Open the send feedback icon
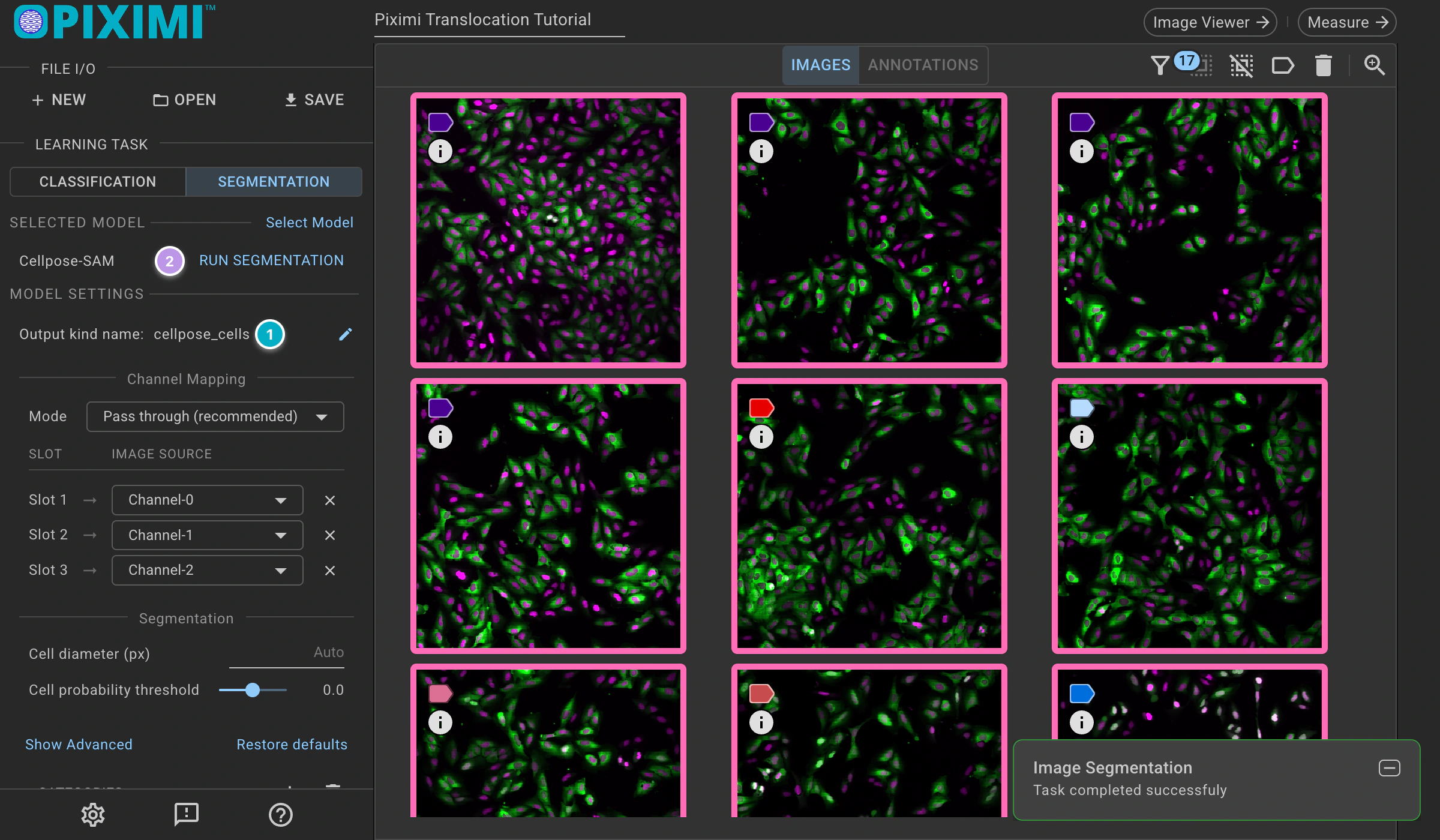The width and height of the screenshot is (1440, 840). coord(187,814)
